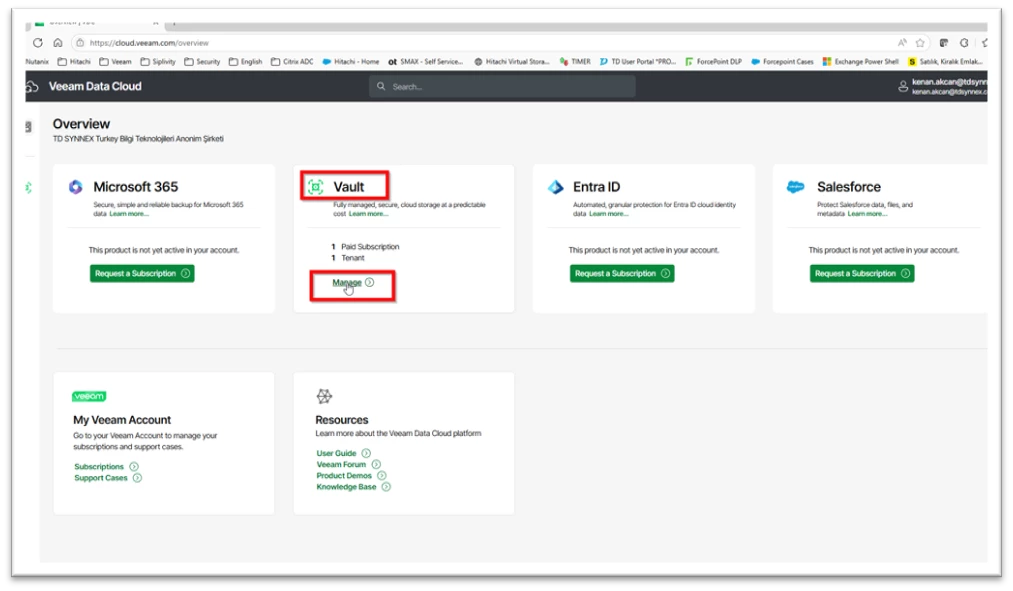
Task: Open Learn more link for Microsoft 365
Action: tap(129, 214)
